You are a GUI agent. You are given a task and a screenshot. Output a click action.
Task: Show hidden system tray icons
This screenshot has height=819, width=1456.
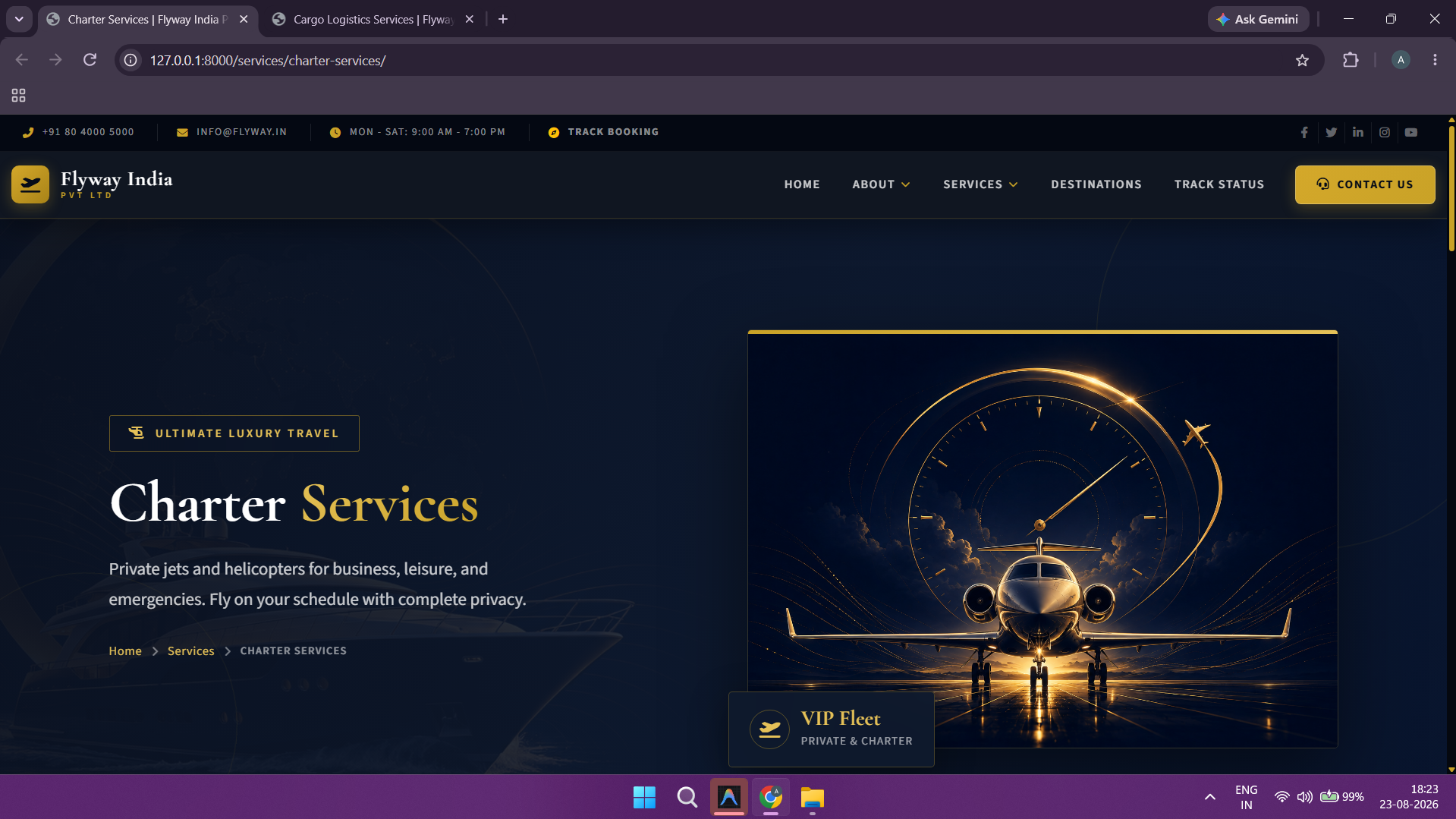coord(1209,797)
